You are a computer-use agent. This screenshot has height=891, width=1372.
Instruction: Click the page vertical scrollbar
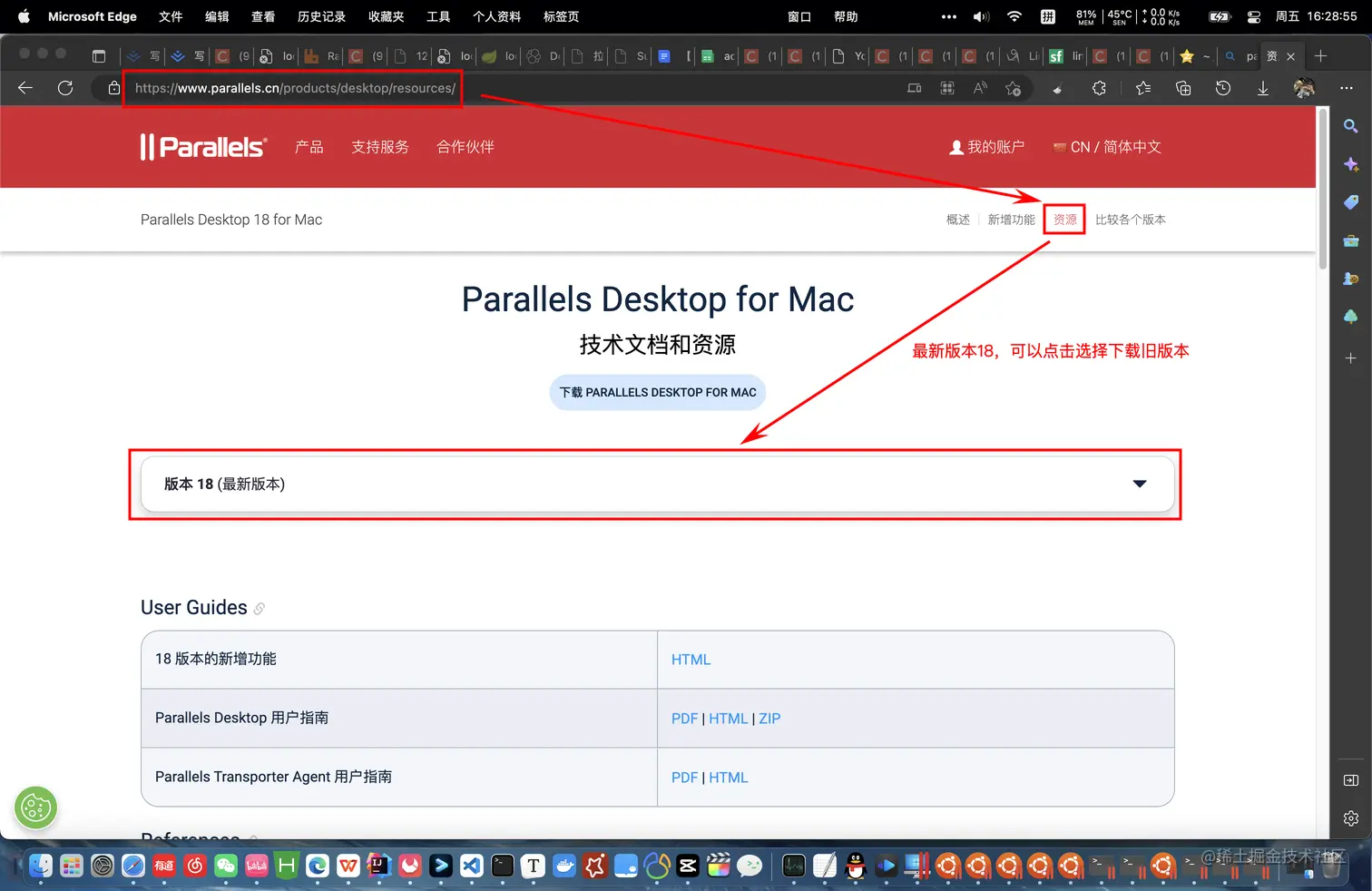pos(1323,189)
